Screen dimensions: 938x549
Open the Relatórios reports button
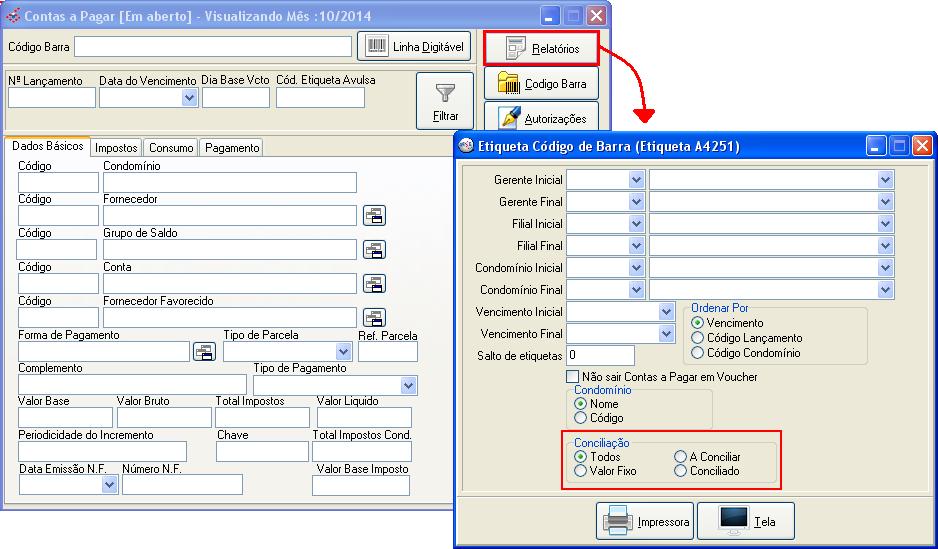click(541, 48)
